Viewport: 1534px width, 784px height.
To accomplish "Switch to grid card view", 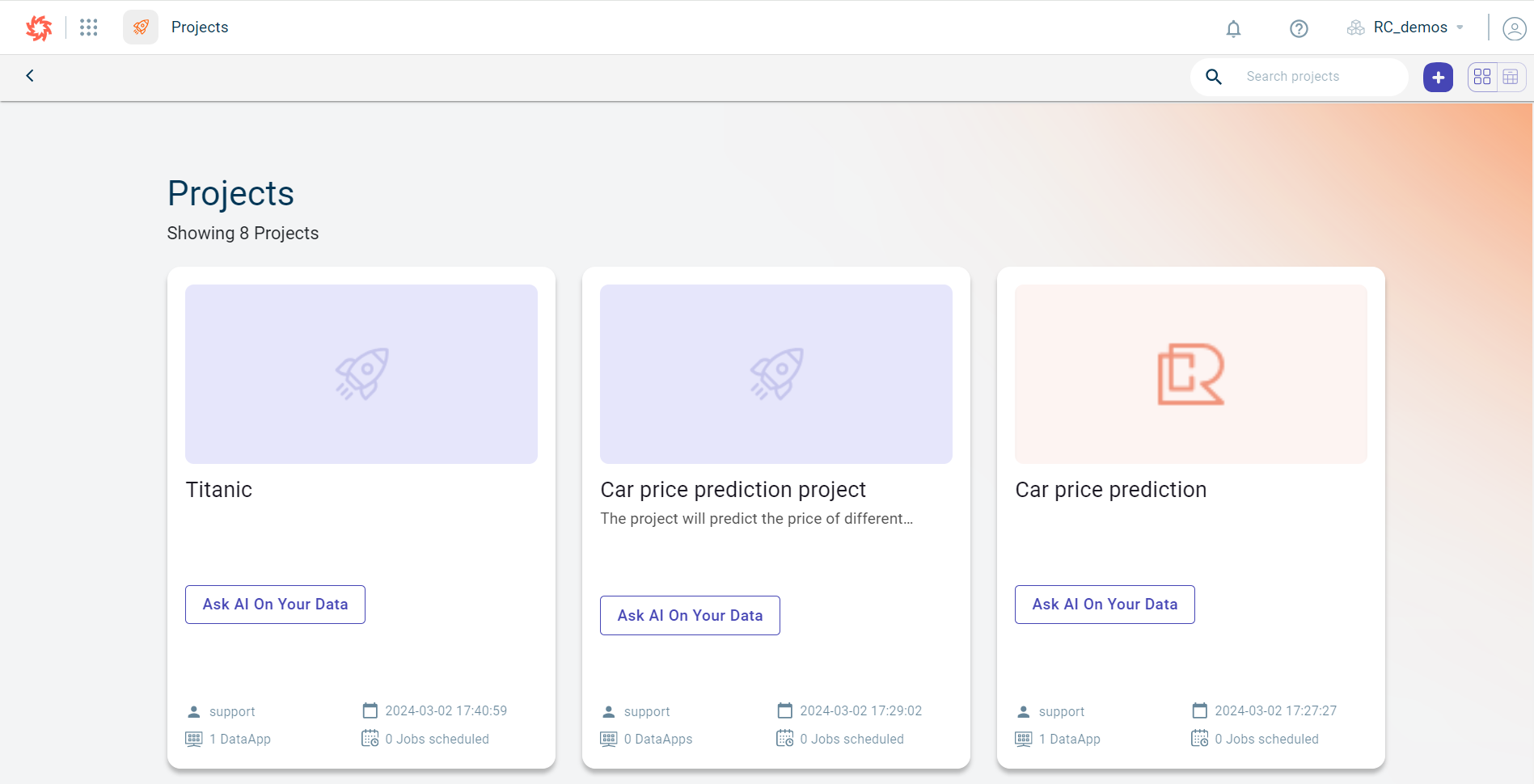I will click(1482, 77).
